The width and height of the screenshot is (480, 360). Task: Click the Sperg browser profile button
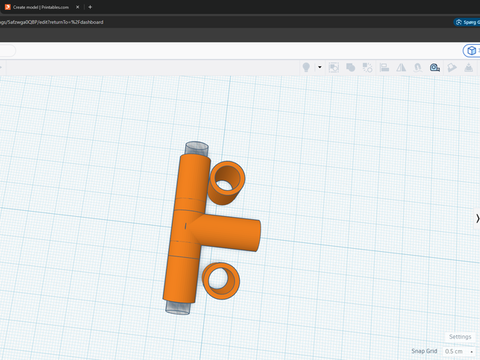point(467,22)
